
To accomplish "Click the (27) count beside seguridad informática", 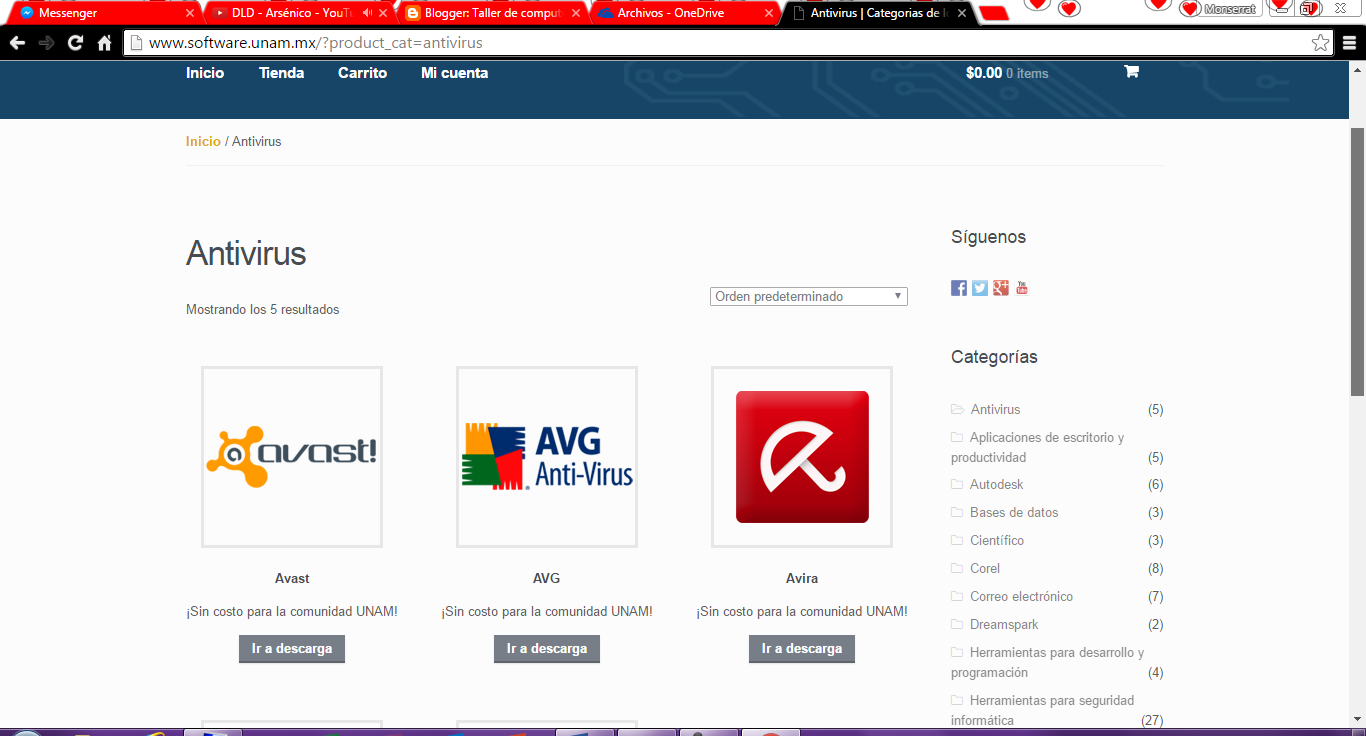I will click(x=1152, y=720).
